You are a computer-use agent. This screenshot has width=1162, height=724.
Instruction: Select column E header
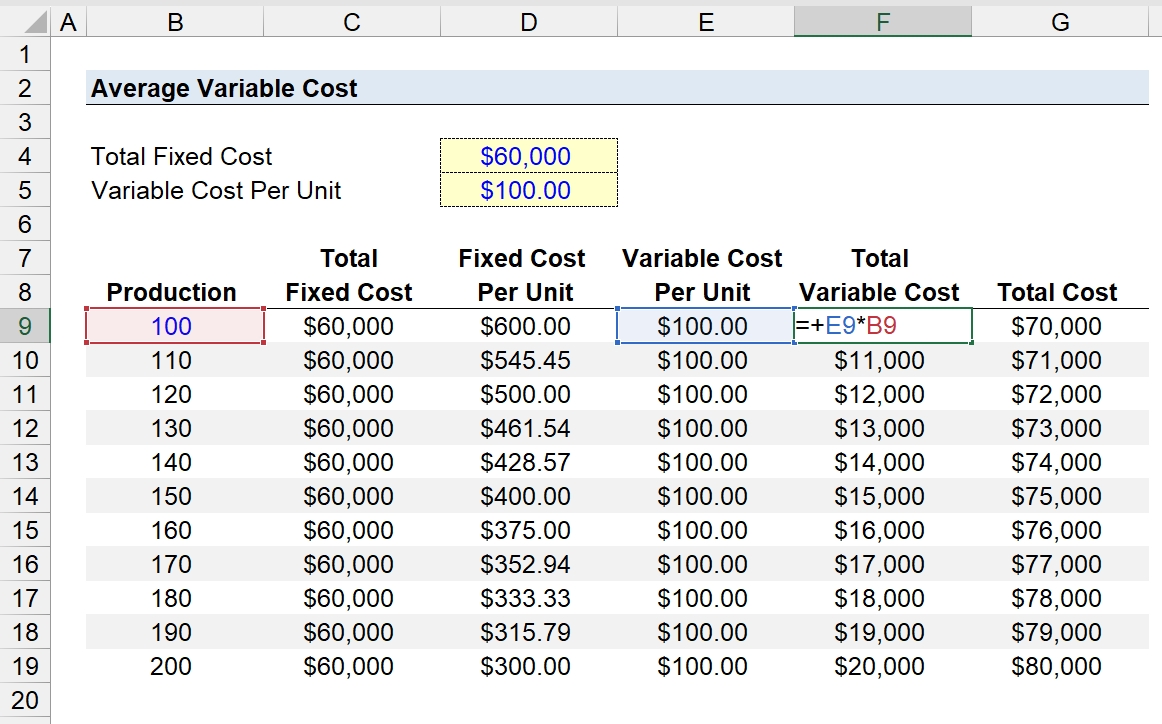[x=706, y=22]
